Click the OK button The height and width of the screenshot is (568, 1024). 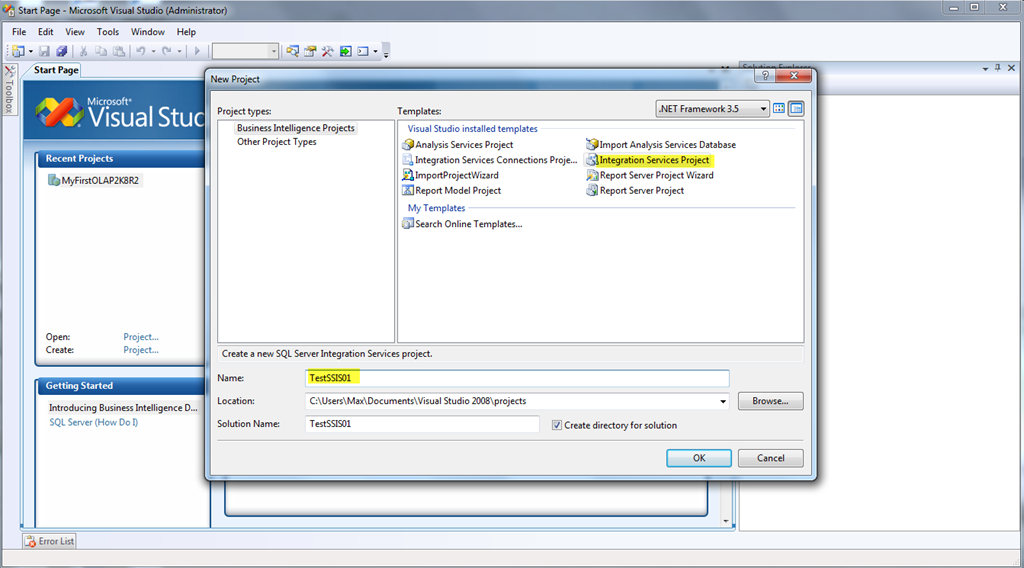pyautogui.click(x=699, y=458)
